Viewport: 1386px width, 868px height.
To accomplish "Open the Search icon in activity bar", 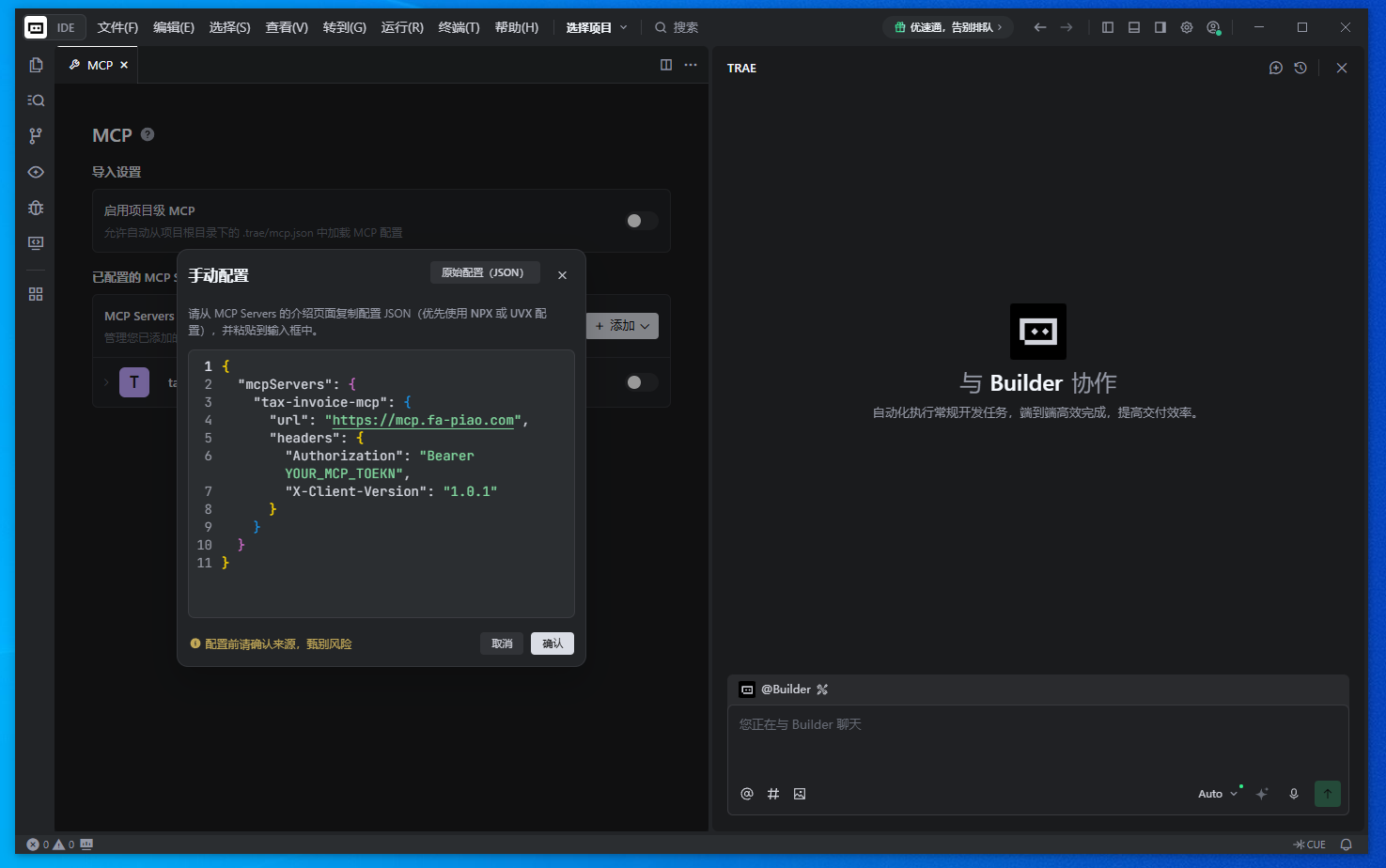I will pyautogui.click(x=36, y=101).
